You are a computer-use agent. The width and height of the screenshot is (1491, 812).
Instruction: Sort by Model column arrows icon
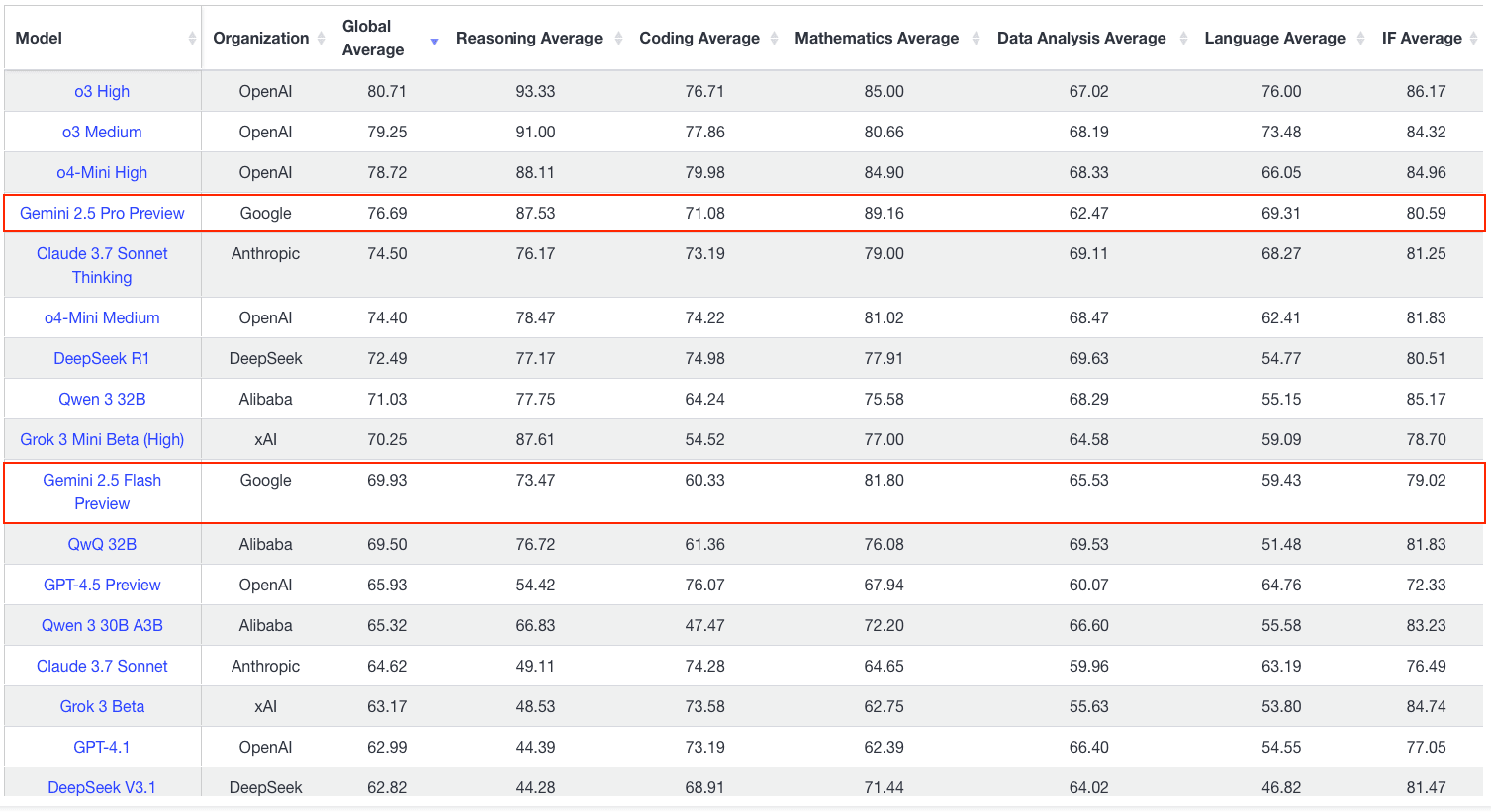[192, 39]
